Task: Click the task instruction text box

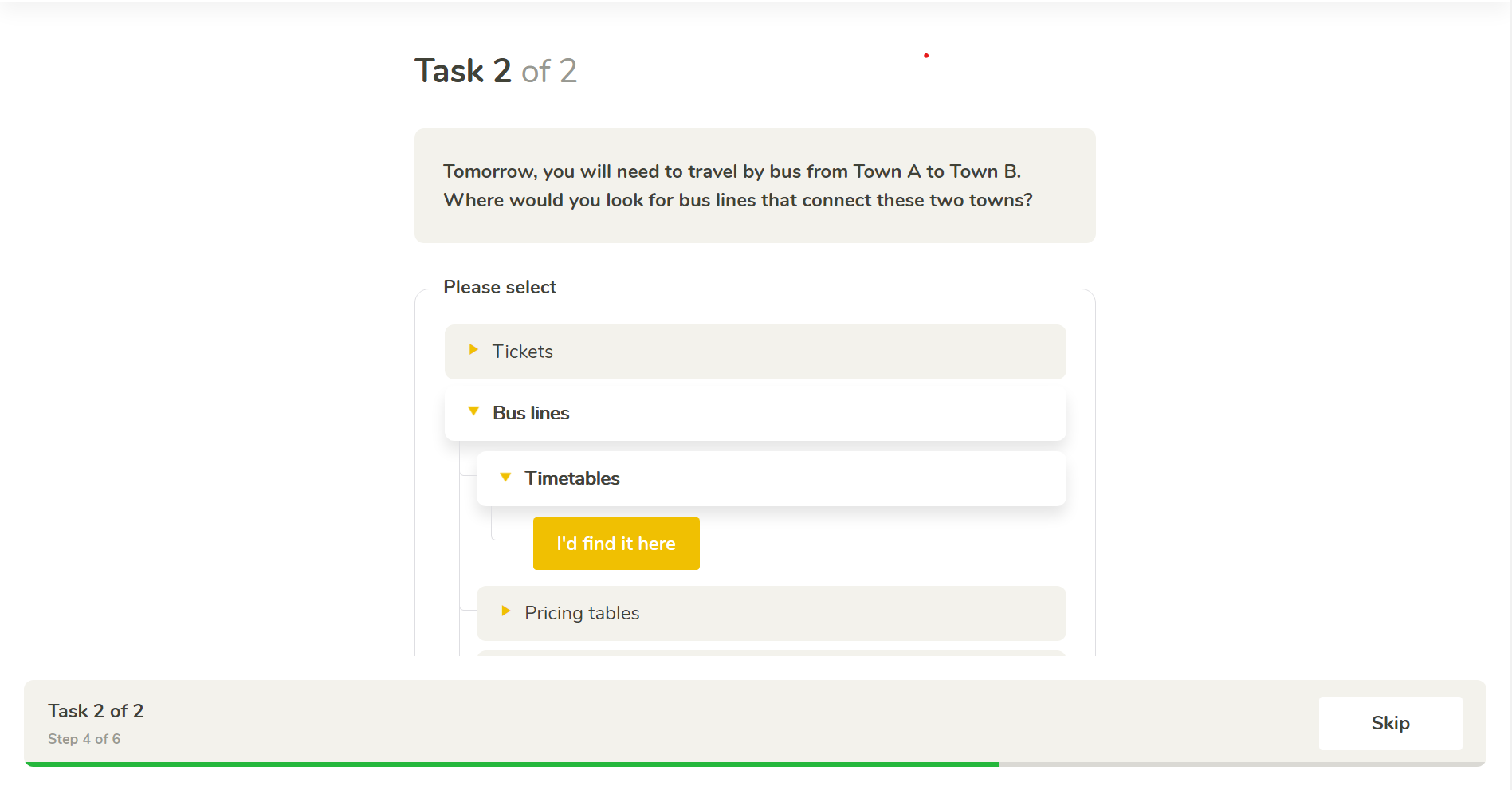Action: (x=755, y=186)
